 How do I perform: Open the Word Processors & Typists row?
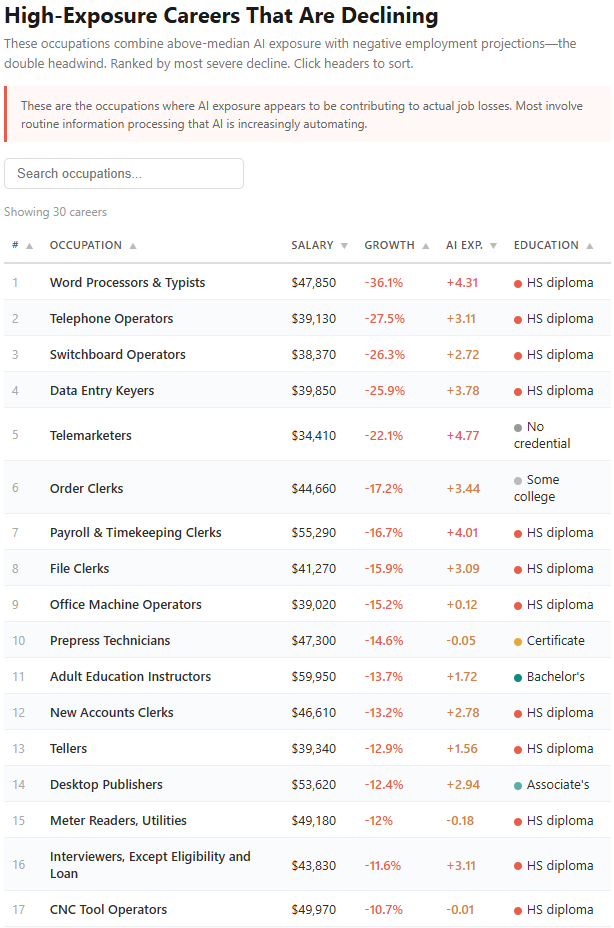pos(307,282)
